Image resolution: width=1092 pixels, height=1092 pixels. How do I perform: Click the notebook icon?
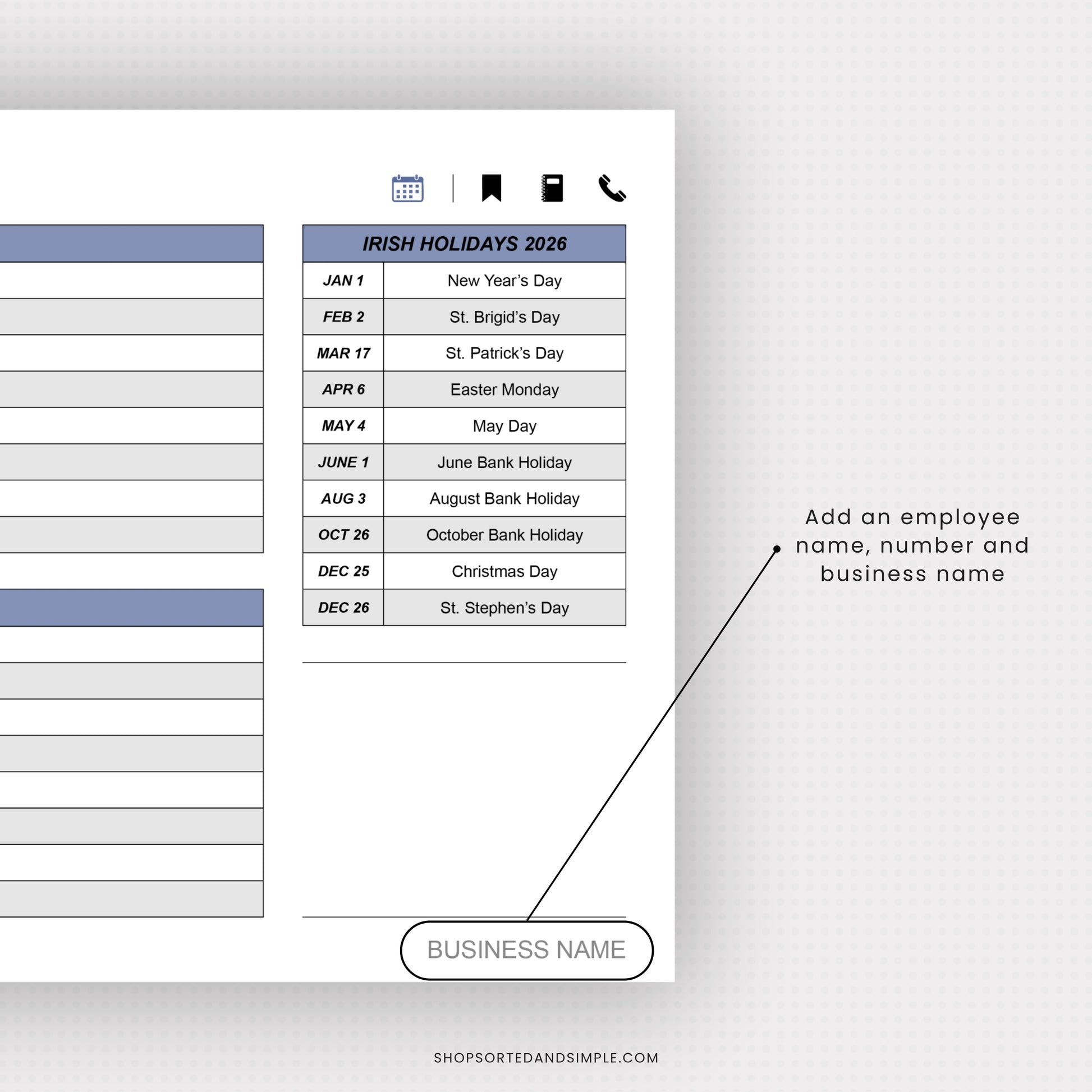click(552, 188)
